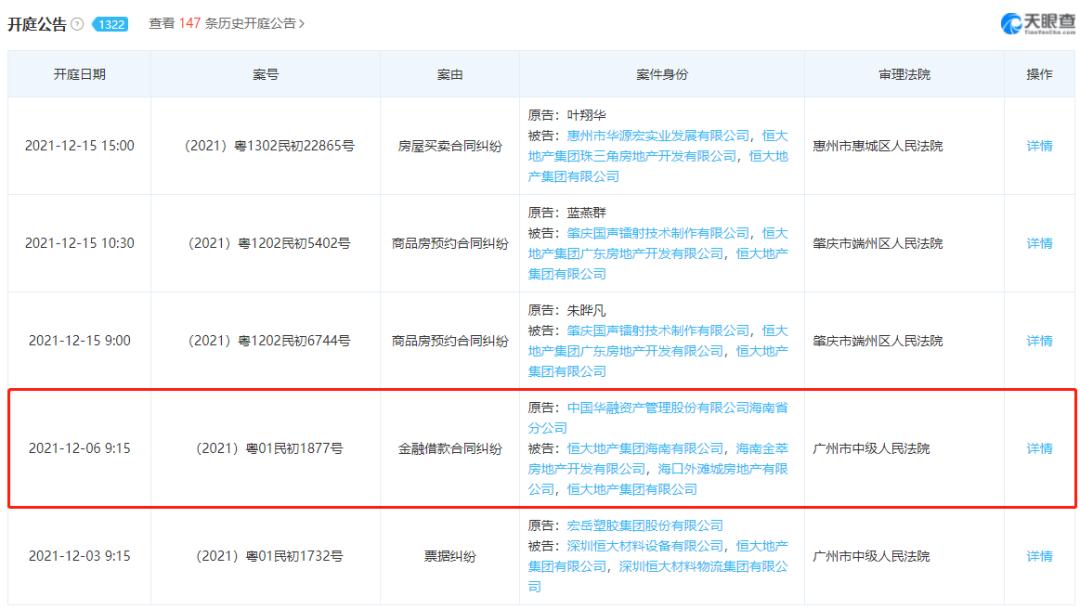Select 肇庆市端州区人民法院 in 5402号 row
1080x609 pixels.
tap(878, 243)
